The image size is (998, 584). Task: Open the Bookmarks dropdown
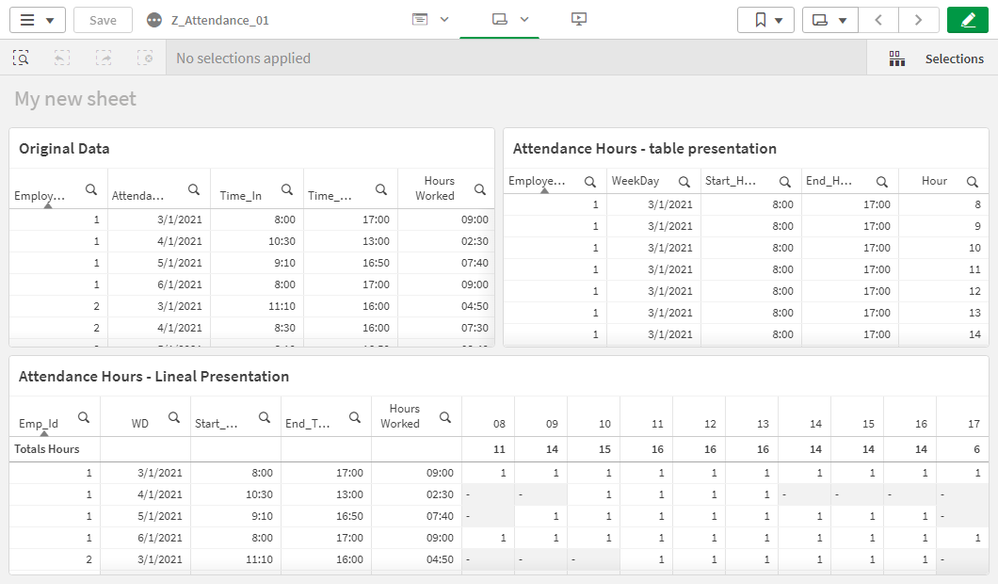(766, 20)
